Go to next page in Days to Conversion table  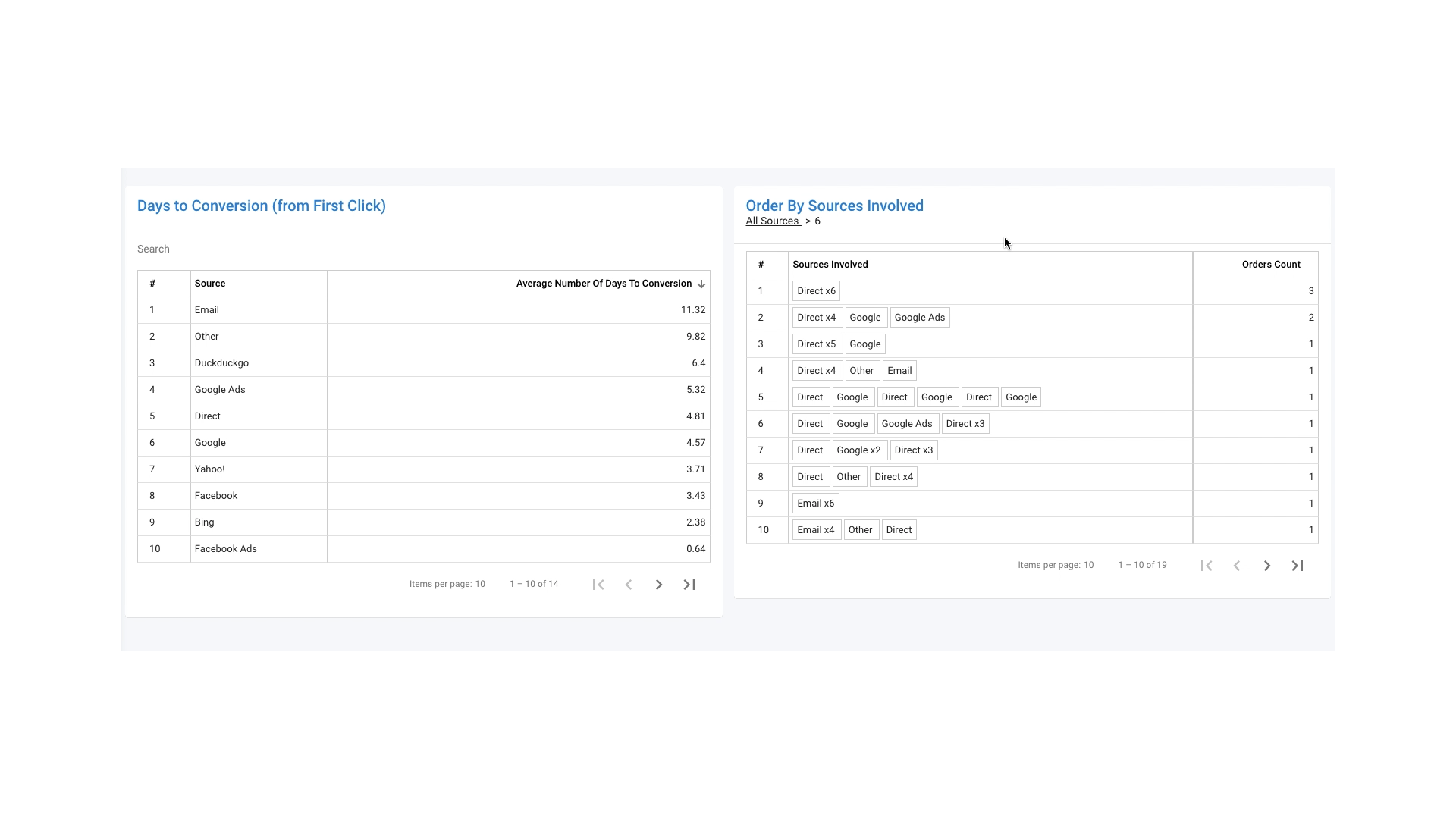[658, 585]
